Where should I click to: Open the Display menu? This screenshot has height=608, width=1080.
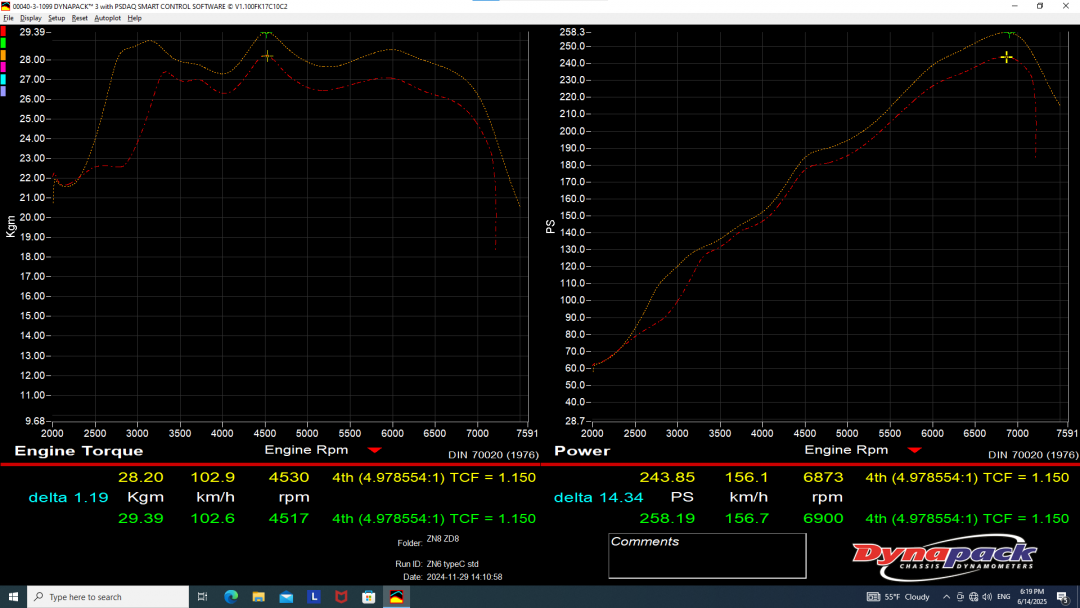pos(30,18)
